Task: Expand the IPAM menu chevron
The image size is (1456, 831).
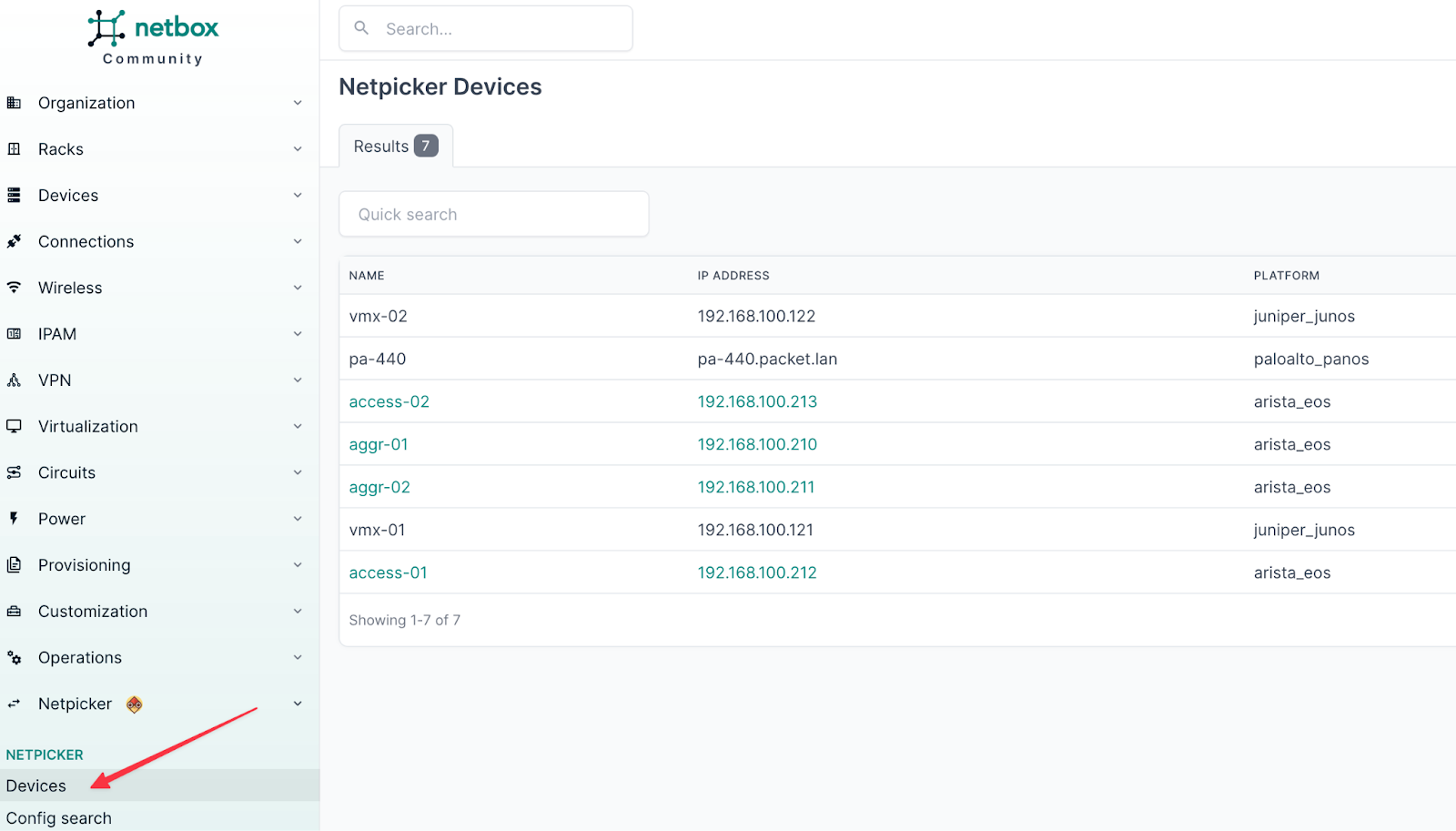Action: [x=298, y=334]
